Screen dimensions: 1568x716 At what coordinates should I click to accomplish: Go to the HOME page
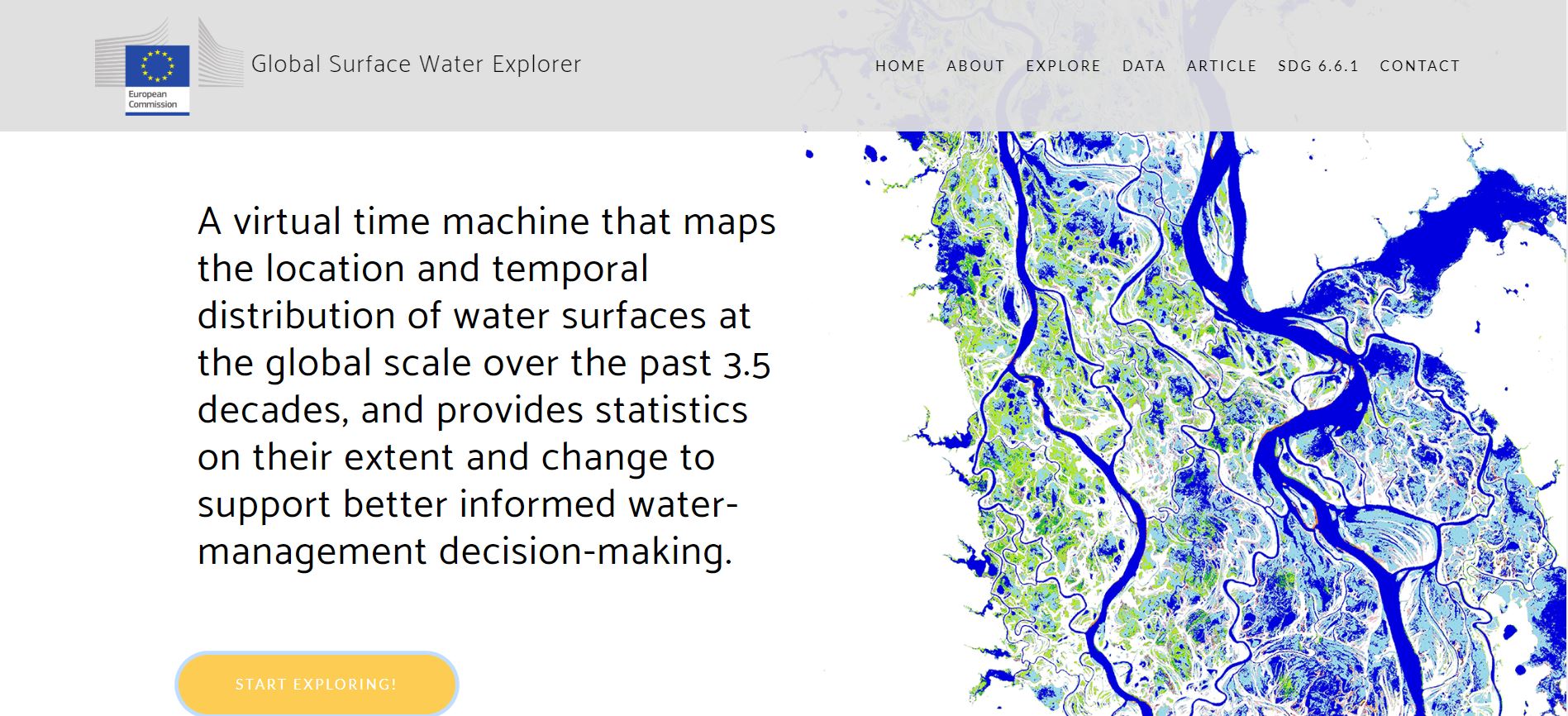point(900,66)
